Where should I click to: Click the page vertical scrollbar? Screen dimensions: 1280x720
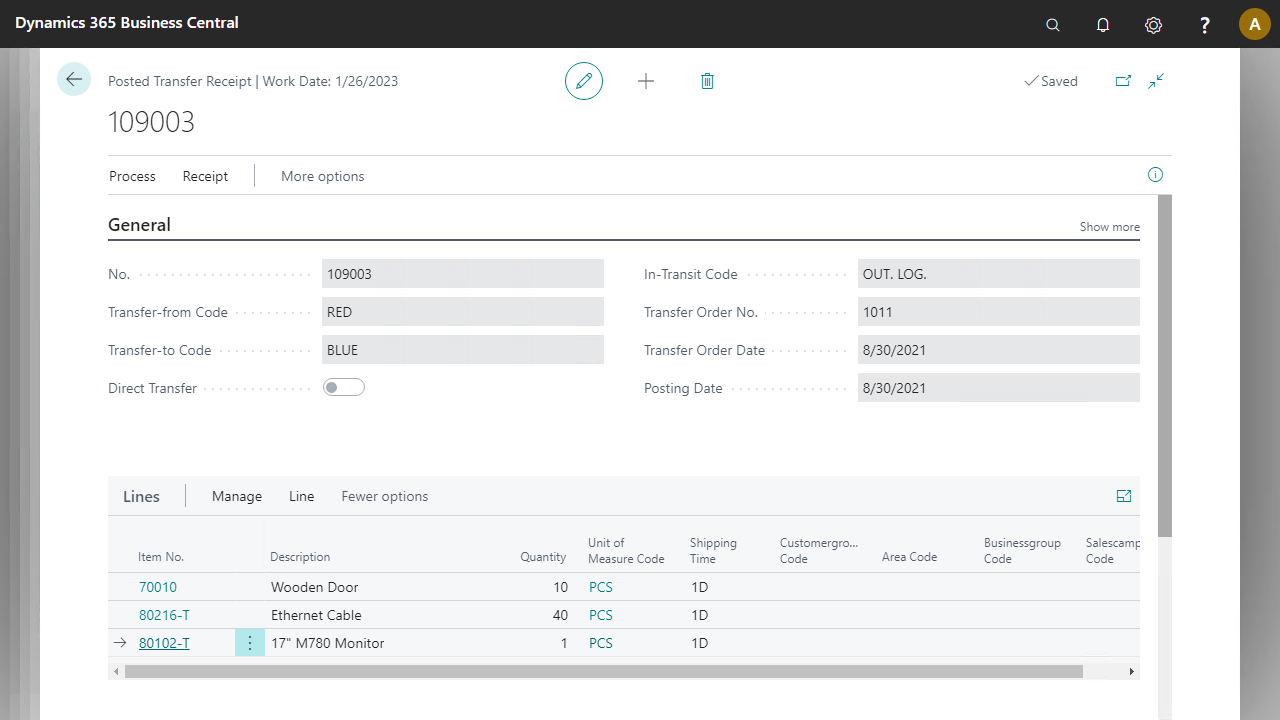(1165, 366)
